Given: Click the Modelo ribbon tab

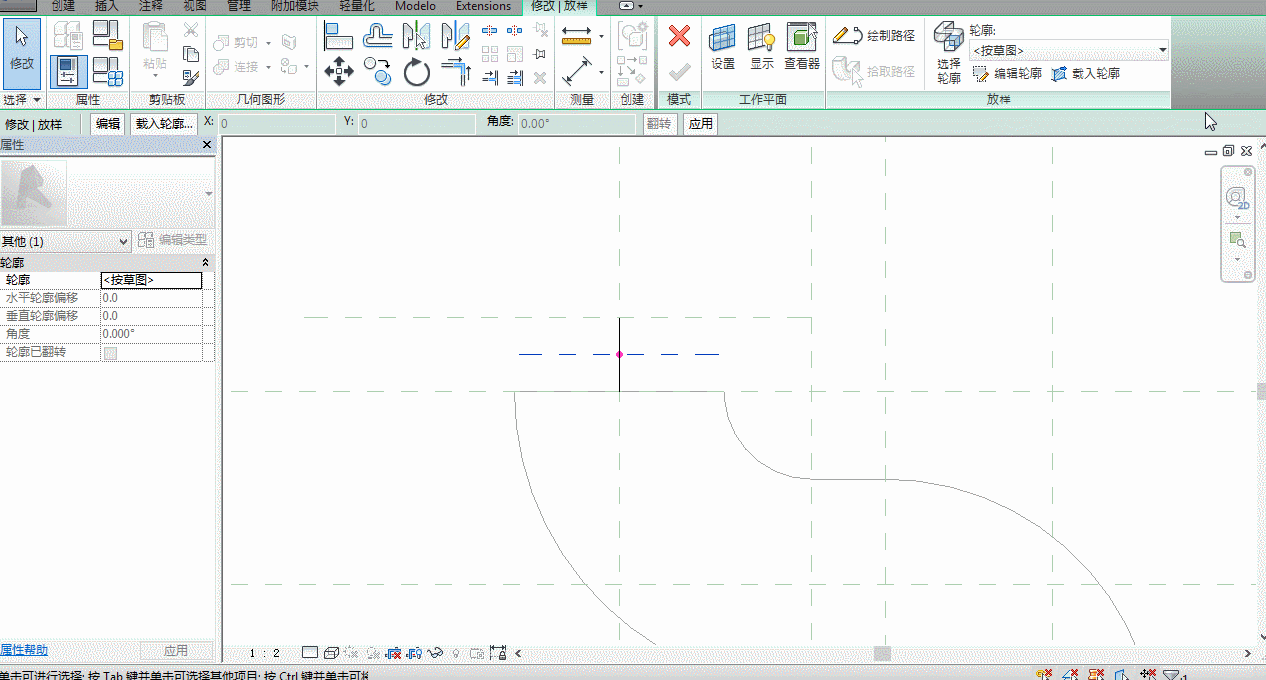Looking at the screenshot, I should (x=415, y=6).
